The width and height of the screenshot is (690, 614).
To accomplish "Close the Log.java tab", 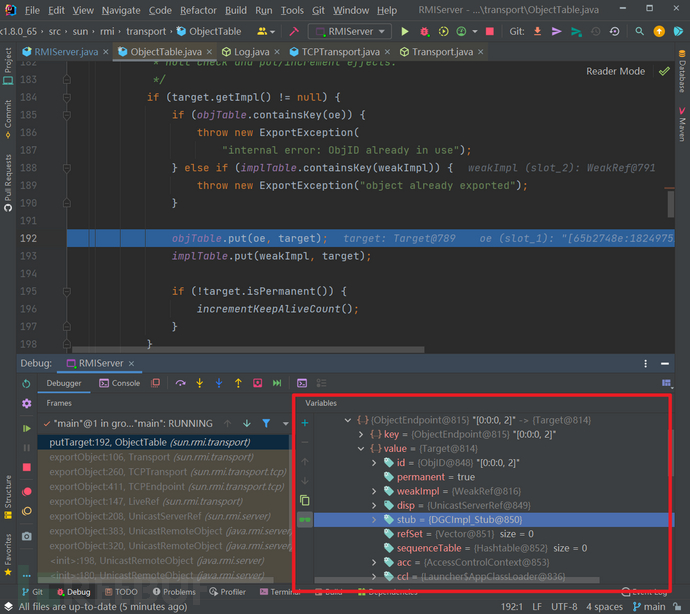I will pos(277,52).
